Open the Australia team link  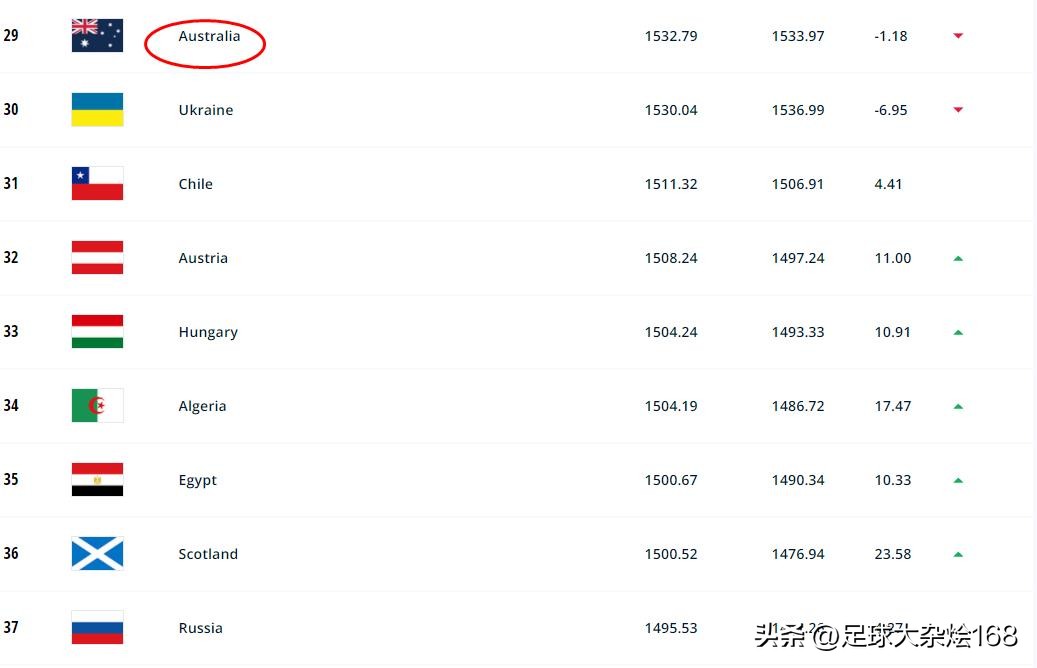209,36
